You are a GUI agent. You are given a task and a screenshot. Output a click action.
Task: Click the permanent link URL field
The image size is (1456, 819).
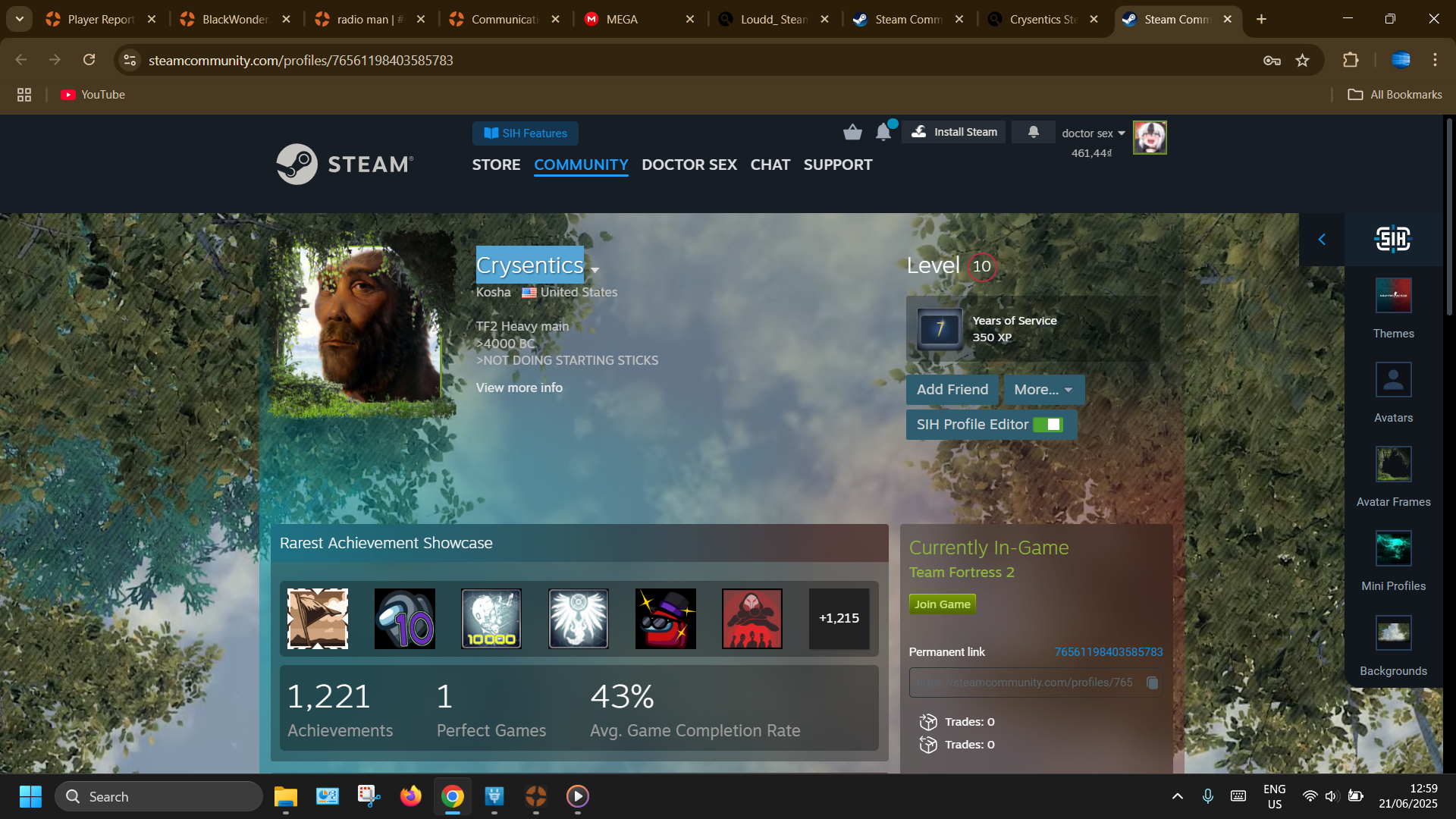coord(1036,682)
